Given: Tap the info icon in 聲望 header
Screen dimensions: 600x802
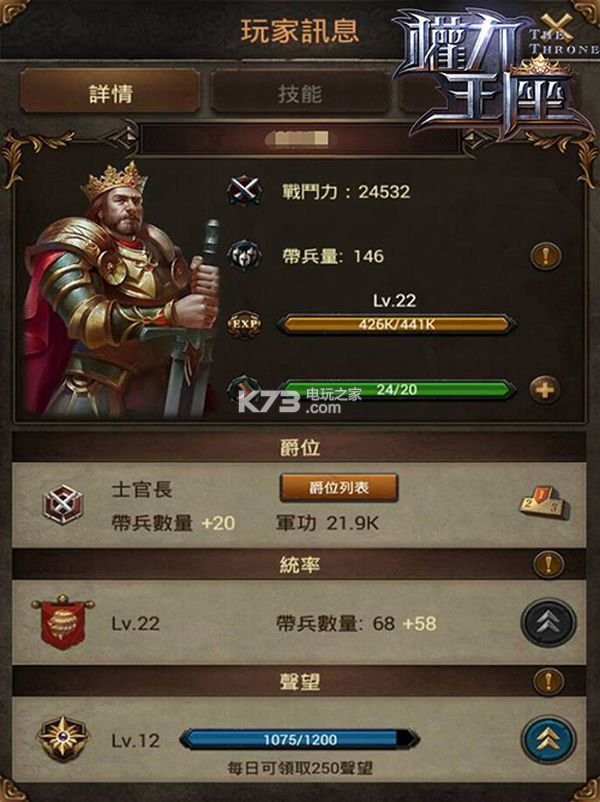Looking at the screenshot, I should [548, 681].
